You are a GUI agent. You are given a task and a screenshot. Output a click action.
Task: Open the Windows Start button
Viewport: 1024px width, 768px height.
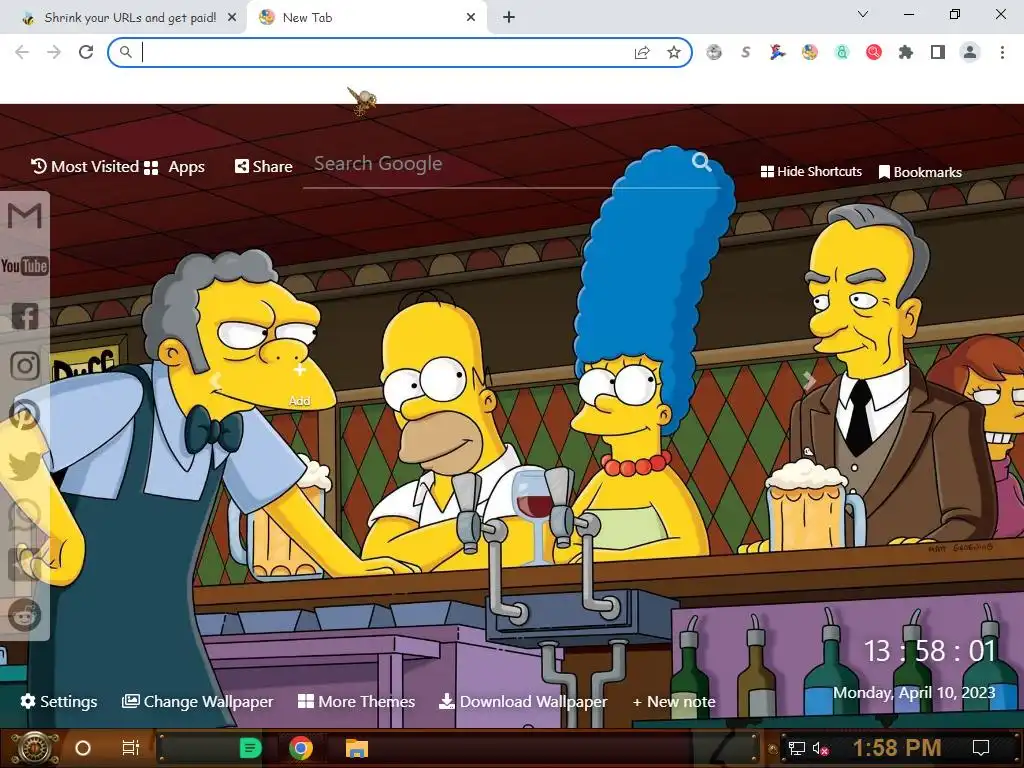(x=33, y=748)
